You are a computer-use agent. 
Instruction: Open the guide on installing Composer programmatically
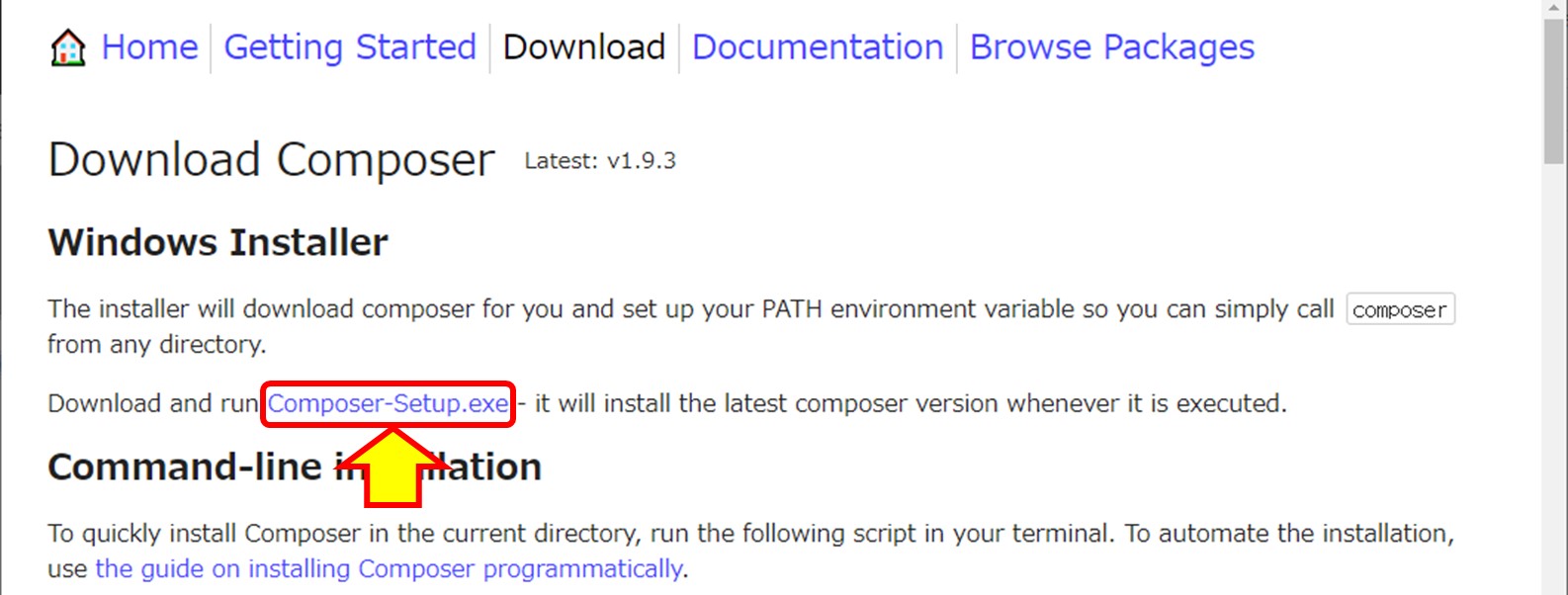point(389,569)
